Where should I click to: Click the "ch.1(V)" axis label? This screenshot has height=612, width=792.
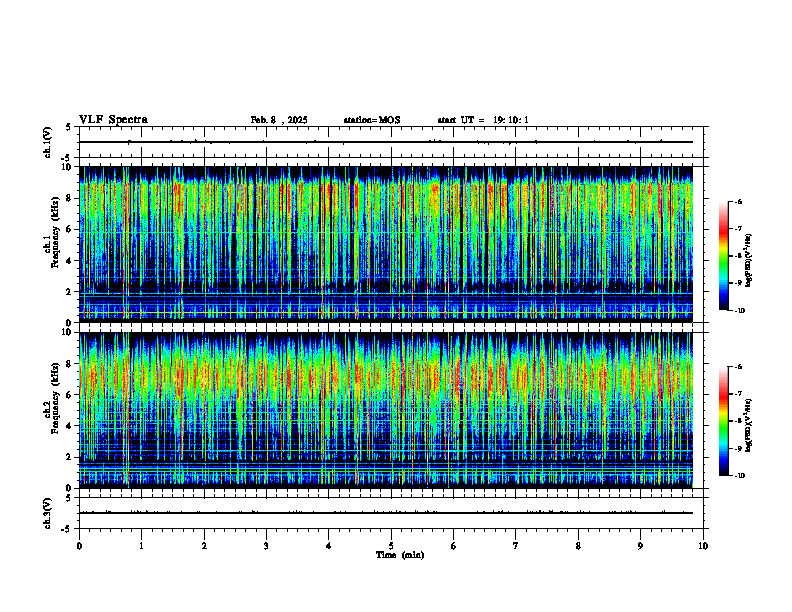(x=48, y=142)
